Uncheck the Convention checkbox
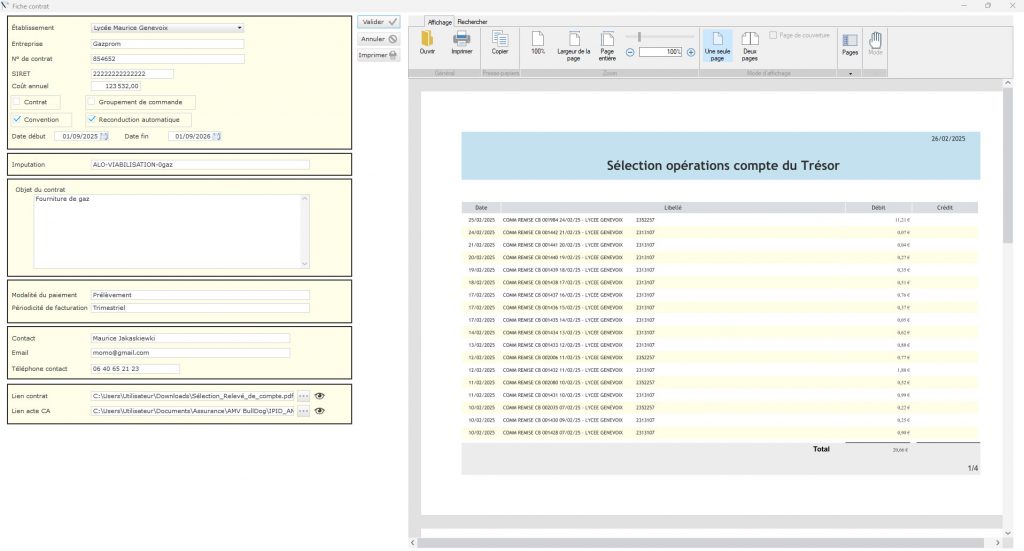This screenshot has width=1024, height=551. (x=17, y=119)
